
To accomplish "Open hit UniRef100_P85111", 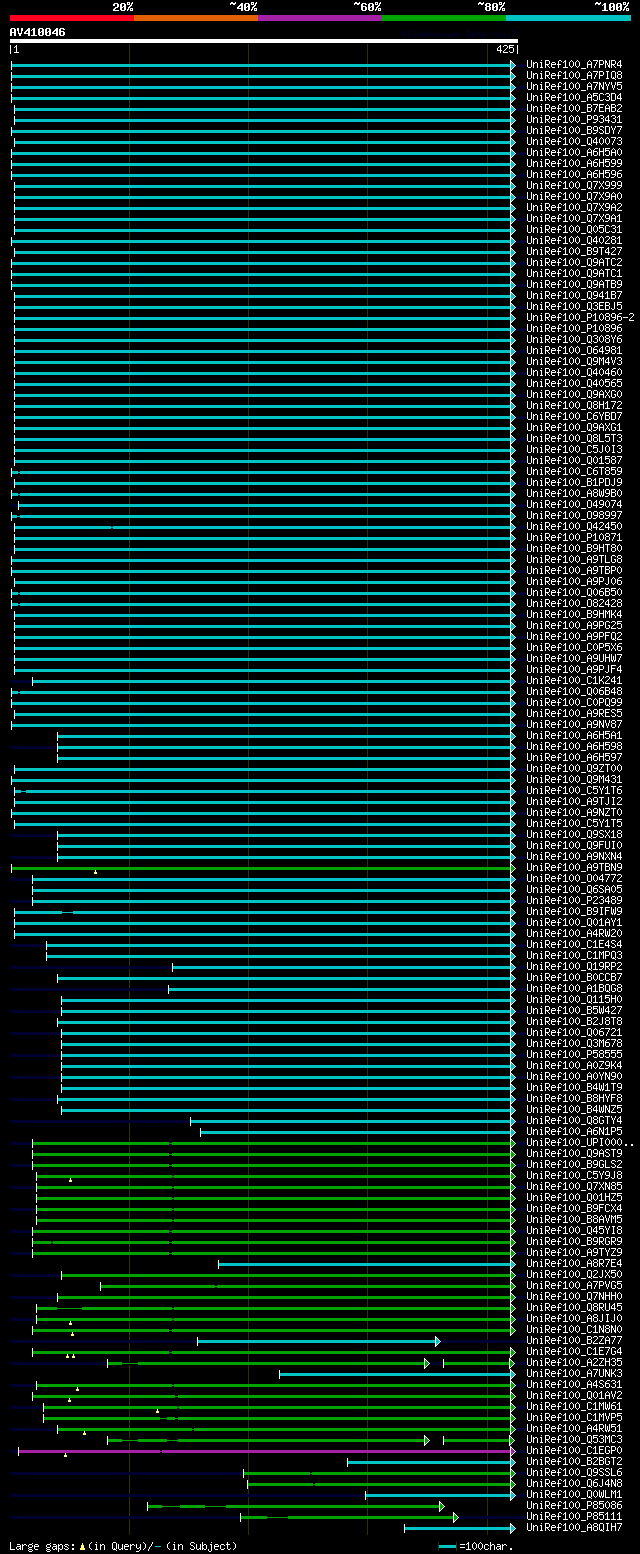I will [574, 1517].
